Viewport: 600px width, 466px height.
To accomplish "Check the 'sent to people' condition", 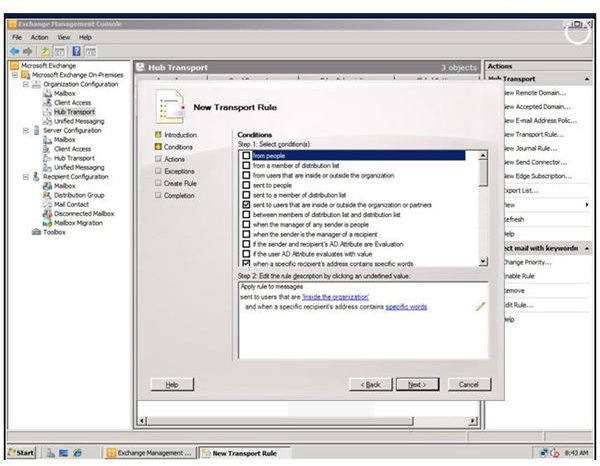I will (x=246, y=185).
